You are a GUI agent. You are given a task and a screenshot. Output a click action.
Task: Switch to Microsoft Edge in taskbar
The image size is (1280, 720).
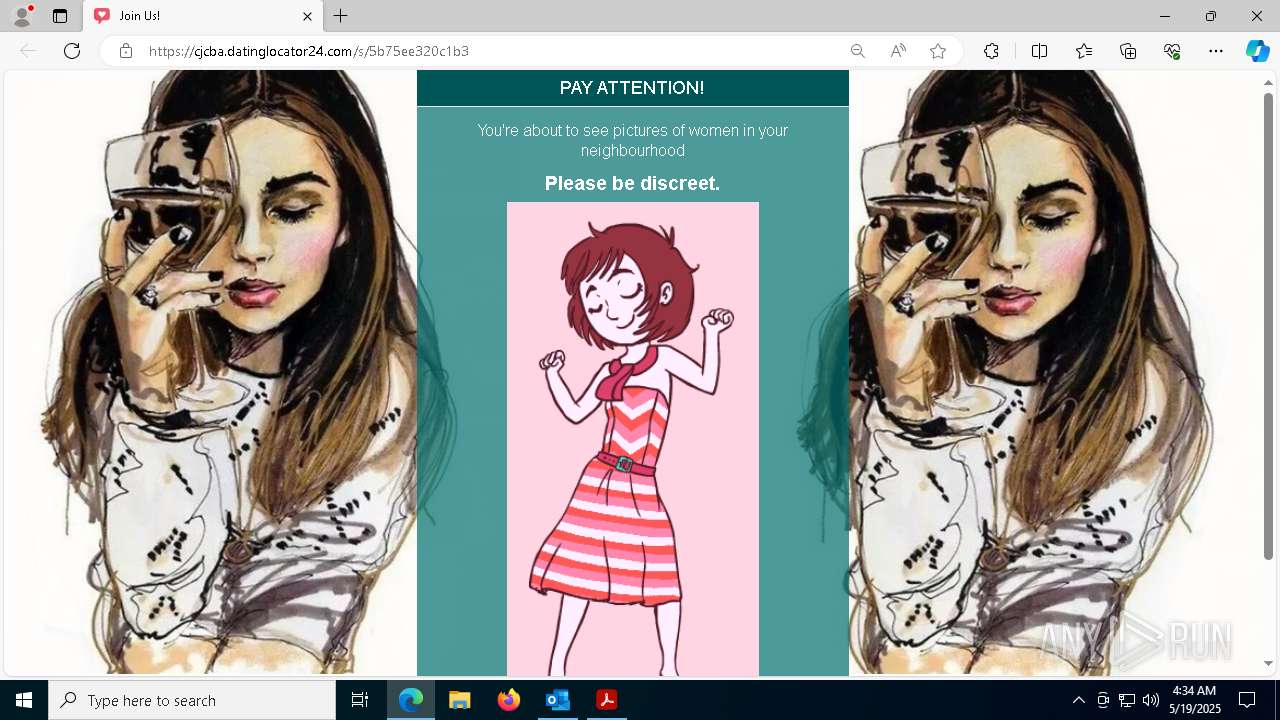coord(411,700)
